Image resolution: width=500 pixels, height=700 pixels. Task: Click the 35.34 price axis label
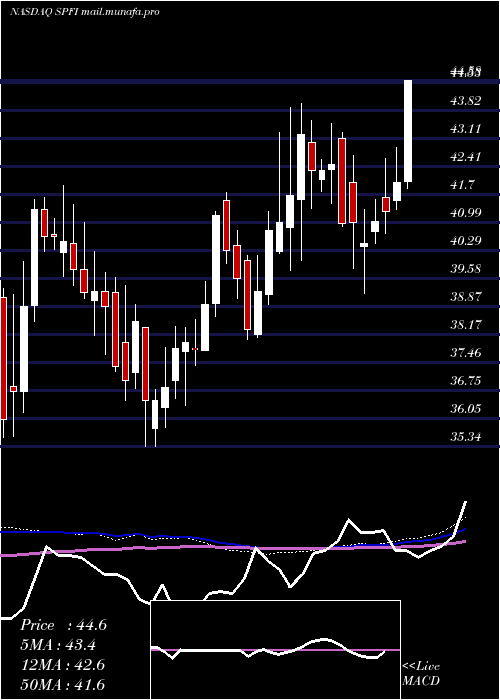coord(466,437)
